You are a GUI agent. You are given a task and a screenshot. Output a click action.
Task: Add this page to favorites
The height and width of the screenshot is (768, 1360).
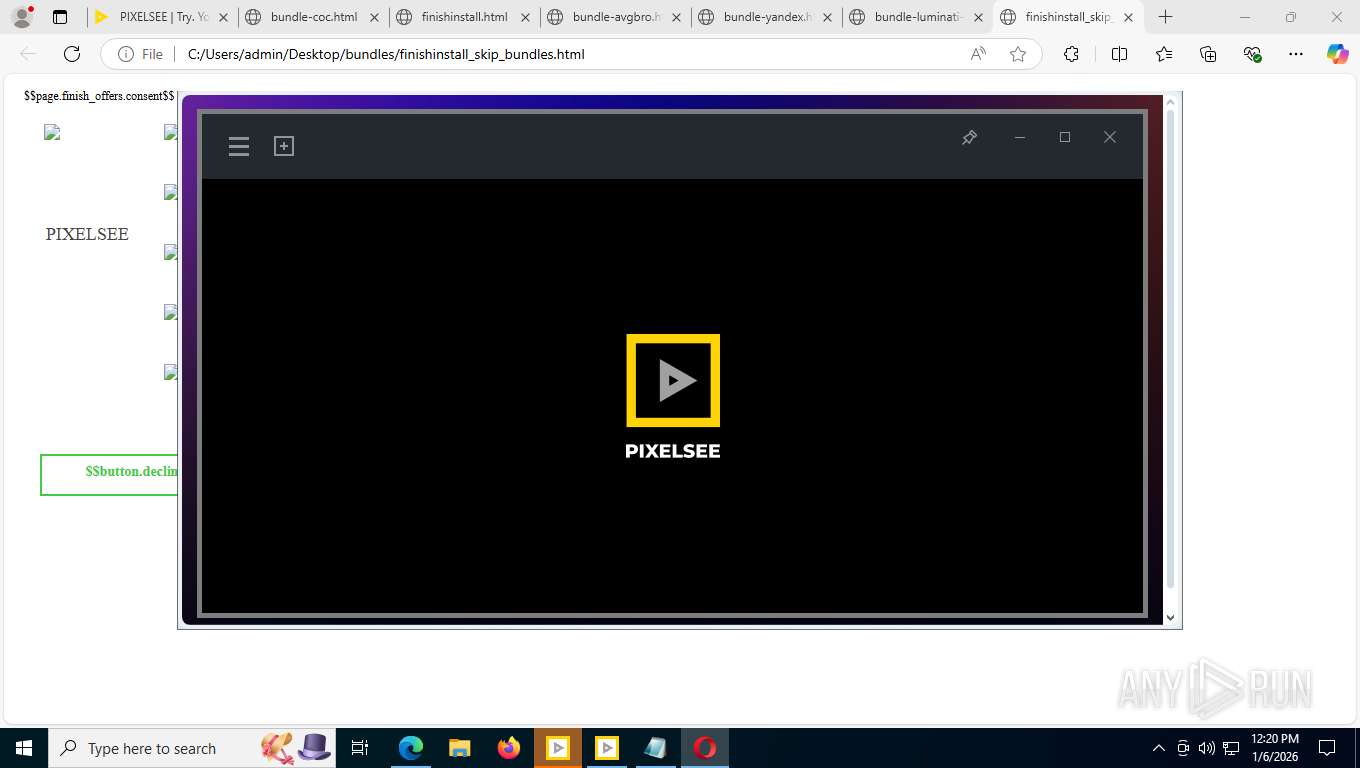tap(1018, 54)
